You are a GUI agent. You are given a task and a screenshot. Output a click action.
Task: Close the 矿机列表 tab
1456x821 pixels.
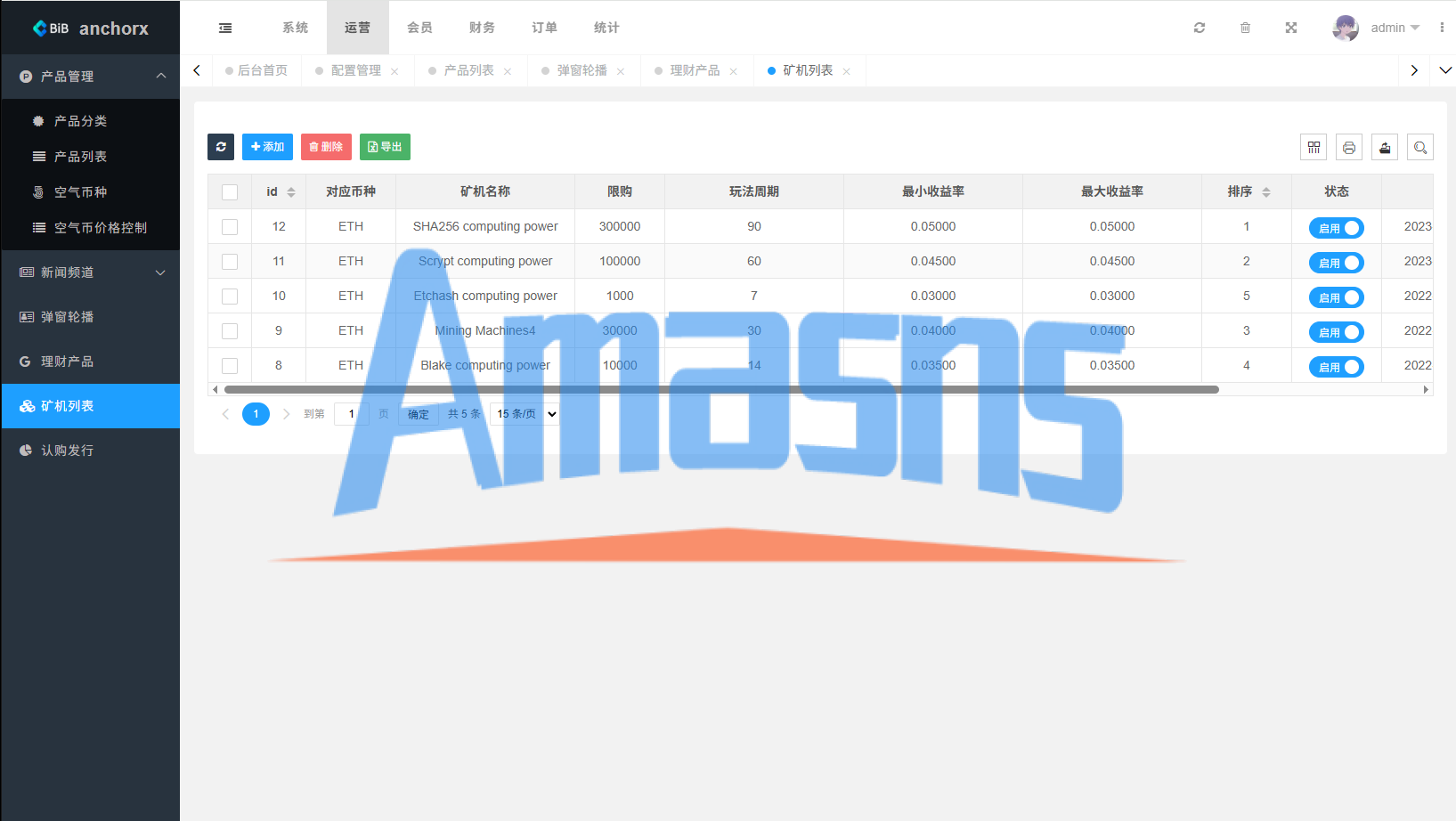tap(846, 71)
